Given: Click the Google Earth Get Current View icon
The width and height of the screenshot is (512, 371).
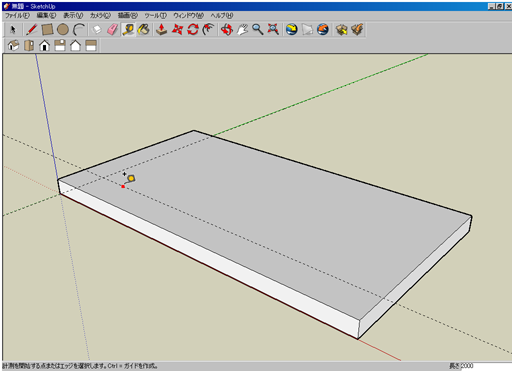Looking at the screenshot, I should tap(292, 30).
